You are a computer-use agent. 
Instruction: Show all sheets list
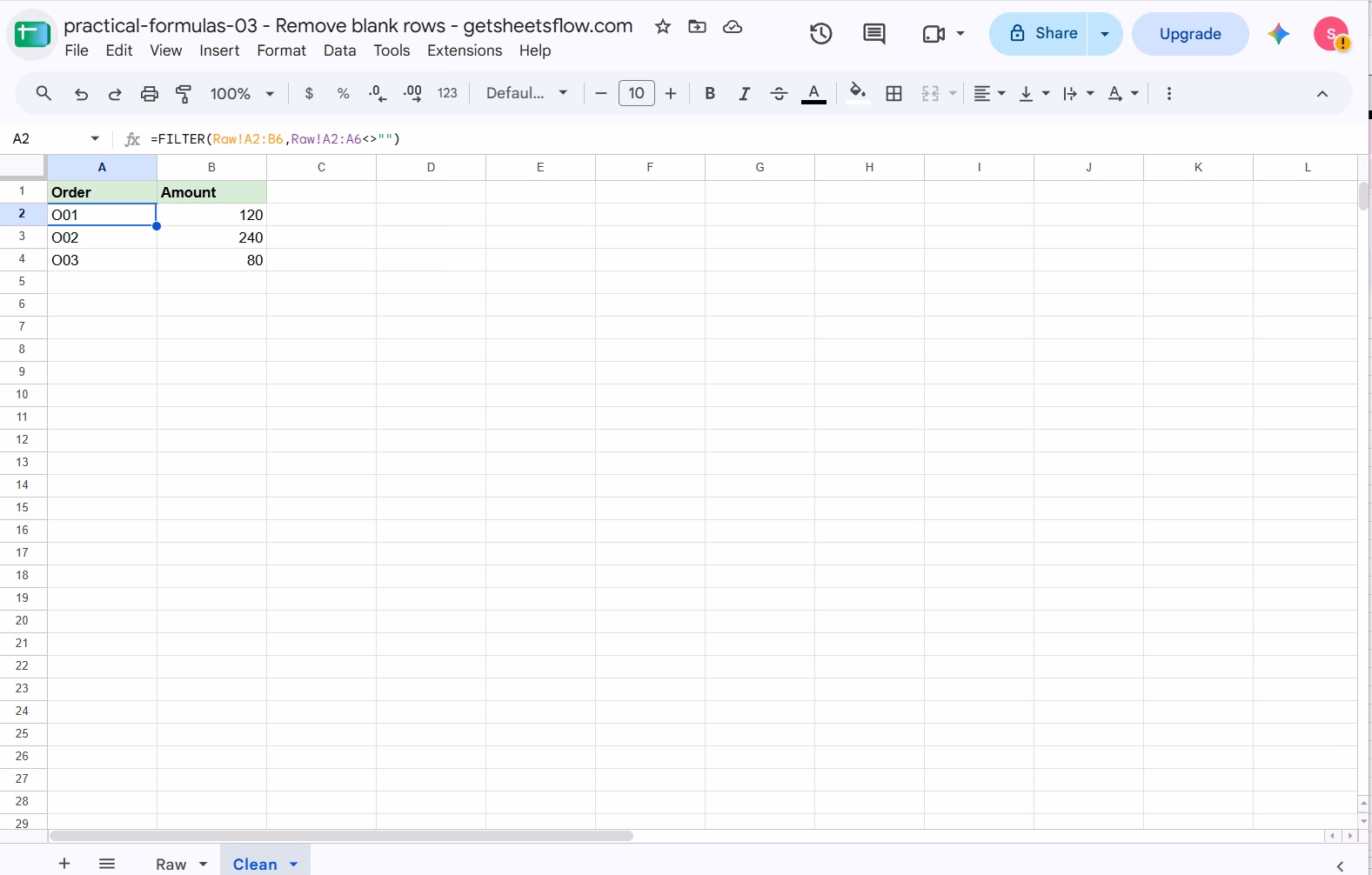click(x=107, y=864)
